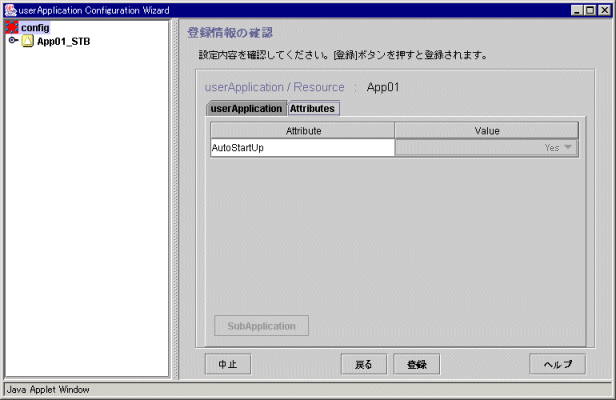
Task: Click the Value column header
Action: (487, 130)
